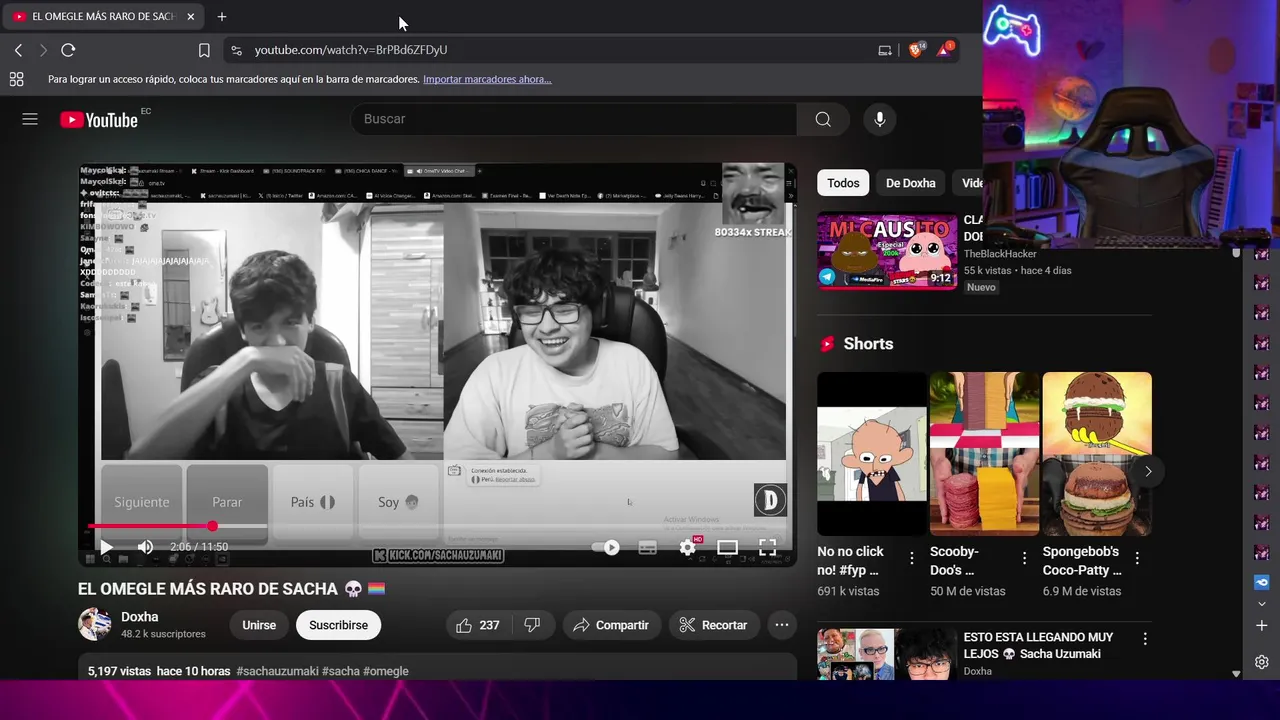Select the De Doxha filter chip
Screen dimensions: 1280x720
tap(911, 183)
